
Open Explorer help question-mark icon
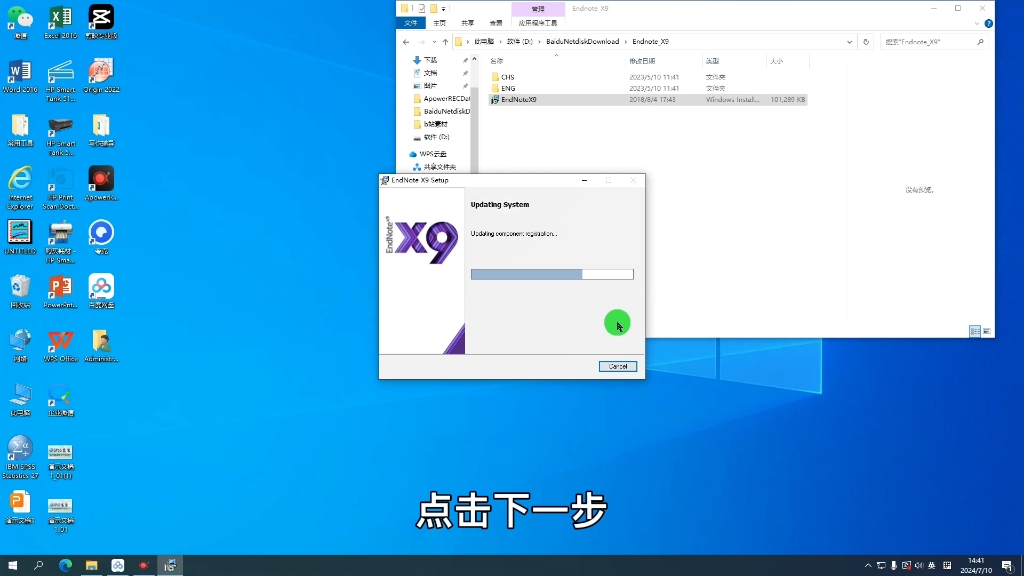click(x=989, y=24)
